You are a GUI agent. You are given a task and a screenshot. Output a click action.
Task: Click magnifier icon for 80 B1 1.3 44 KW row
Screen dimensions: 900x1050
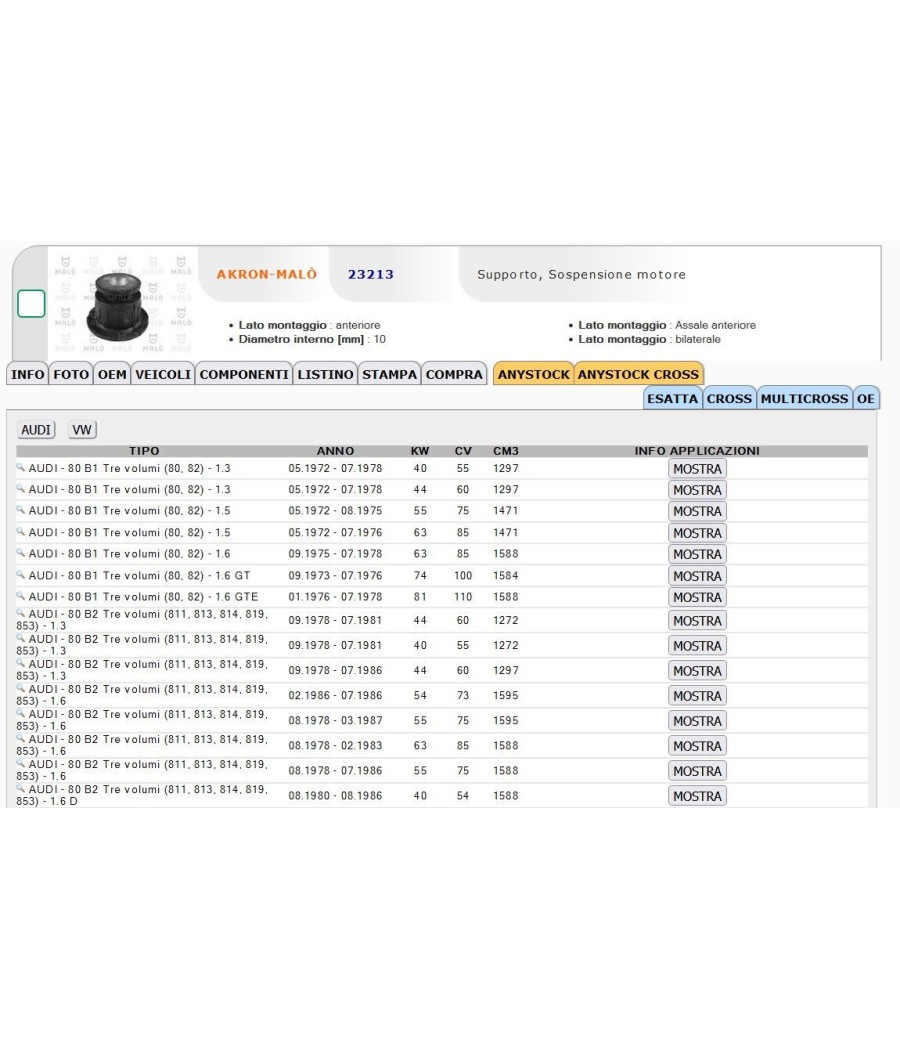click(x=21, y=488)
